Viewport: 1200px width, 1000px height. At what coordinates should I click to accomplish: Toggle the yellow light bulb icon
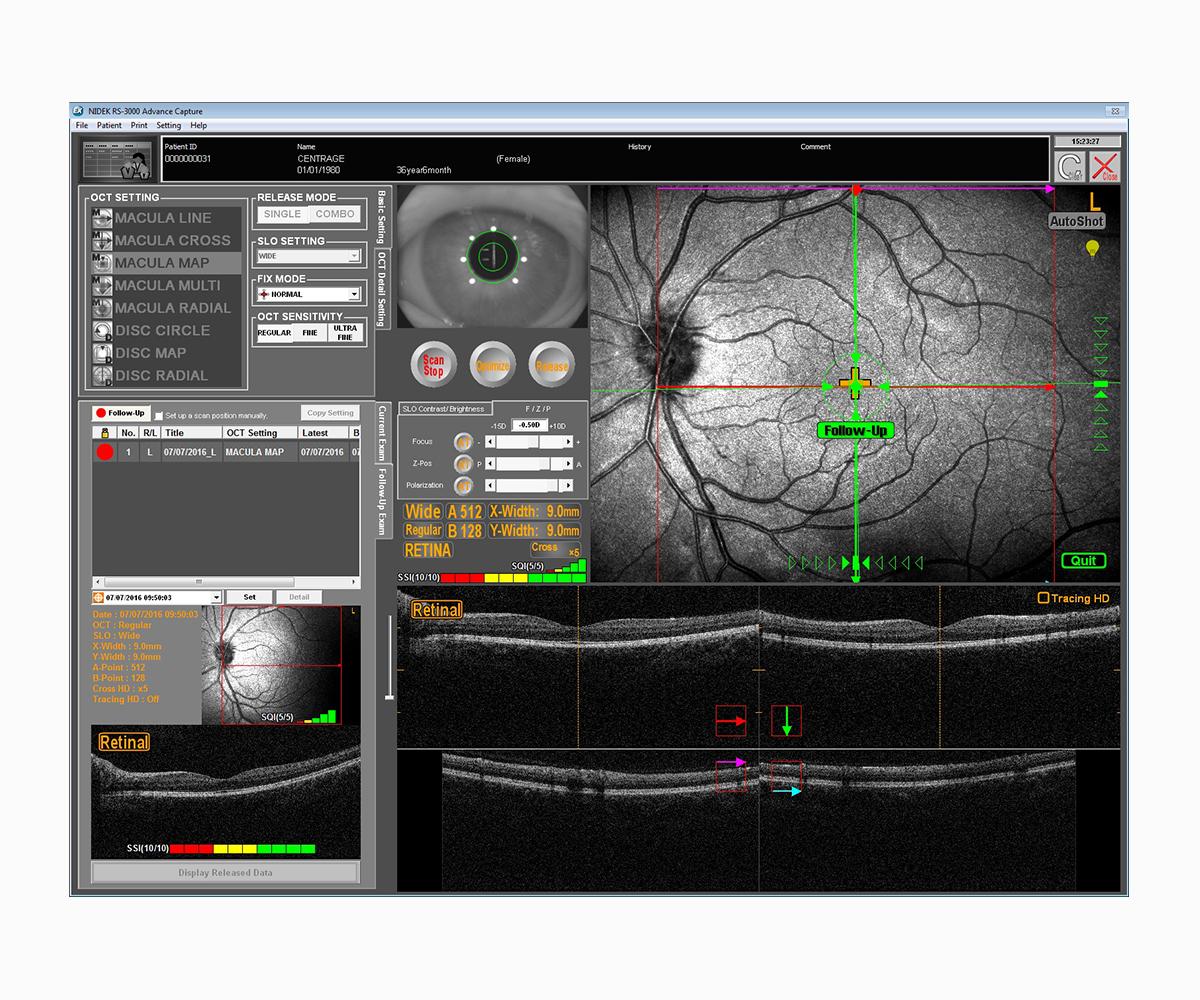(1093, 248)
